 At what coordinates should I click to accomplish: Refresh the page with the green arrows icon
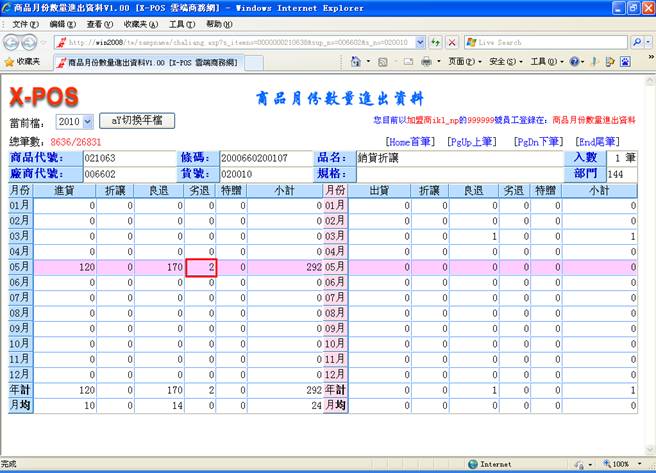[436, 42]
